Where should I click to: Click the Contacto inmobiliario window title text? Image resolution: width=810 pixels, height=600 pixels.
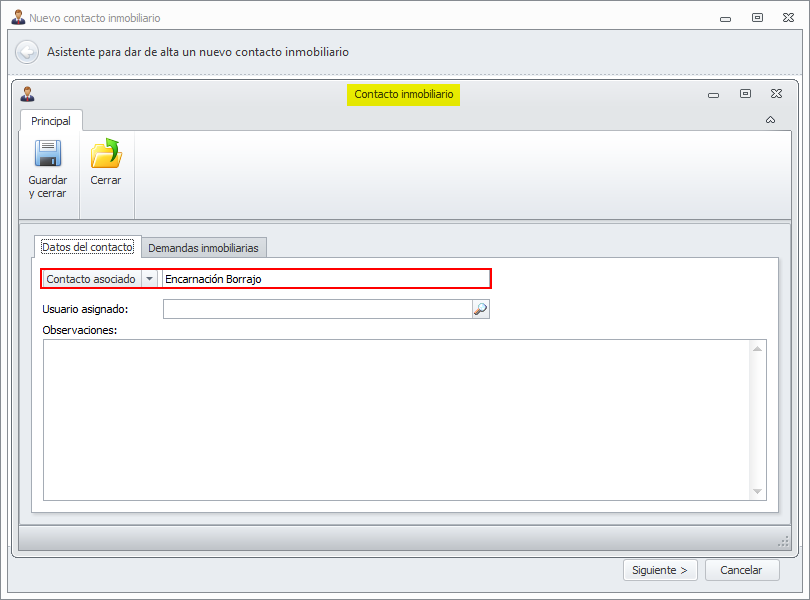point(403,94)
